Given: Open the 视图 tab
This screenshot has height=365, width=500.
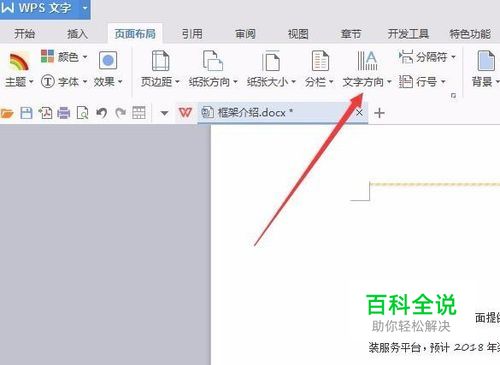Looking at the screenshot, I should point(298,34).
